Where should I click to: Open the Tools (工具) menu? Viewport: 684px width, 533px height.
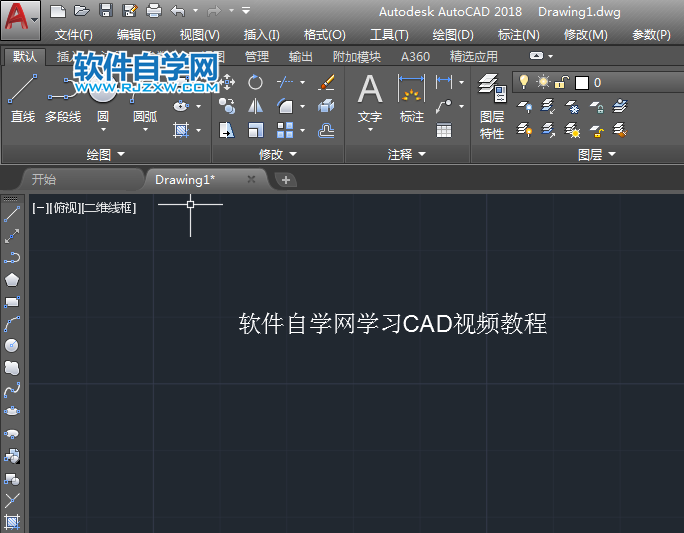point(389,34)
